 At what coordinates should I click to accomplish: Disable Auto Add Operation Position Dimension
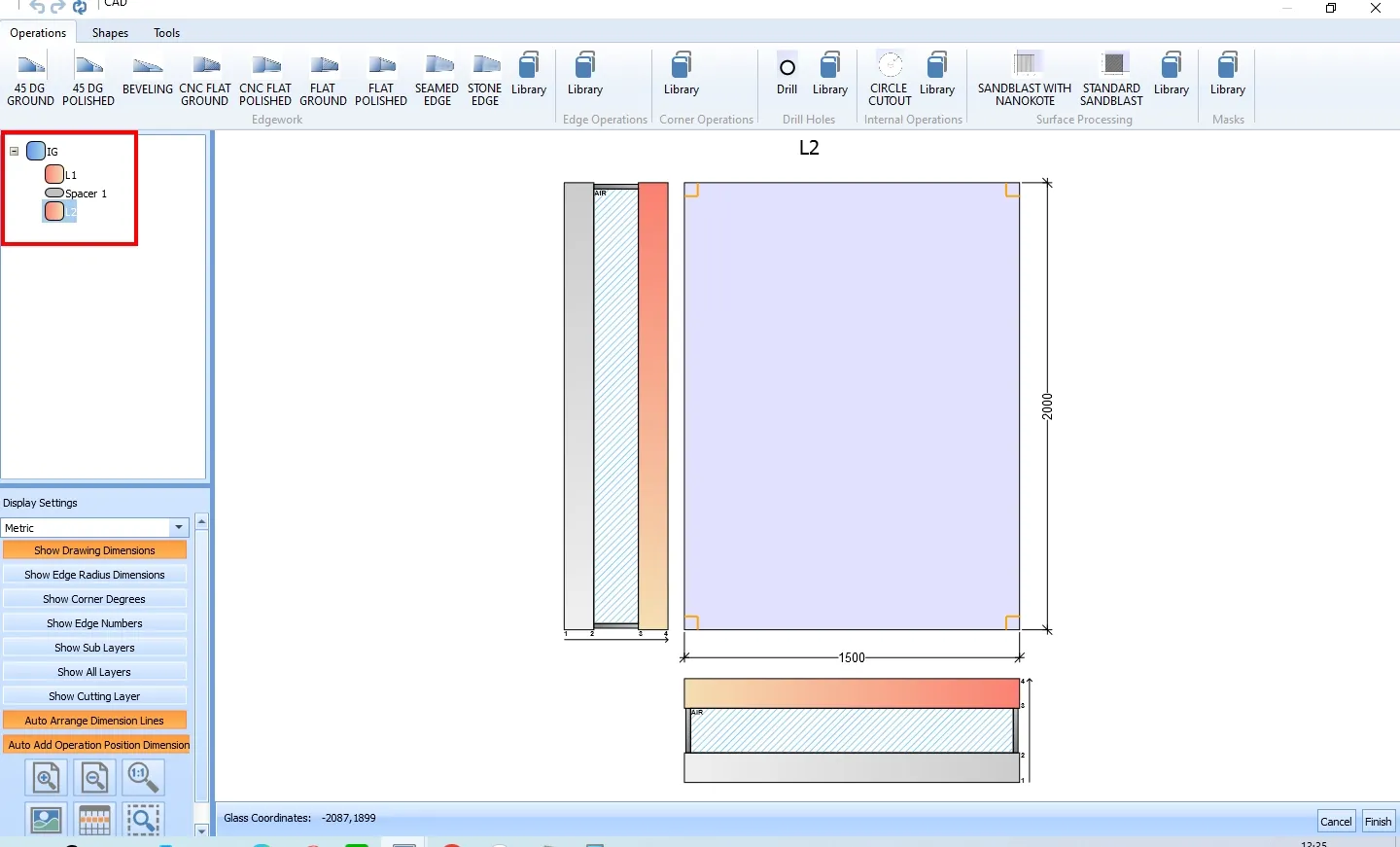point(96,745)
